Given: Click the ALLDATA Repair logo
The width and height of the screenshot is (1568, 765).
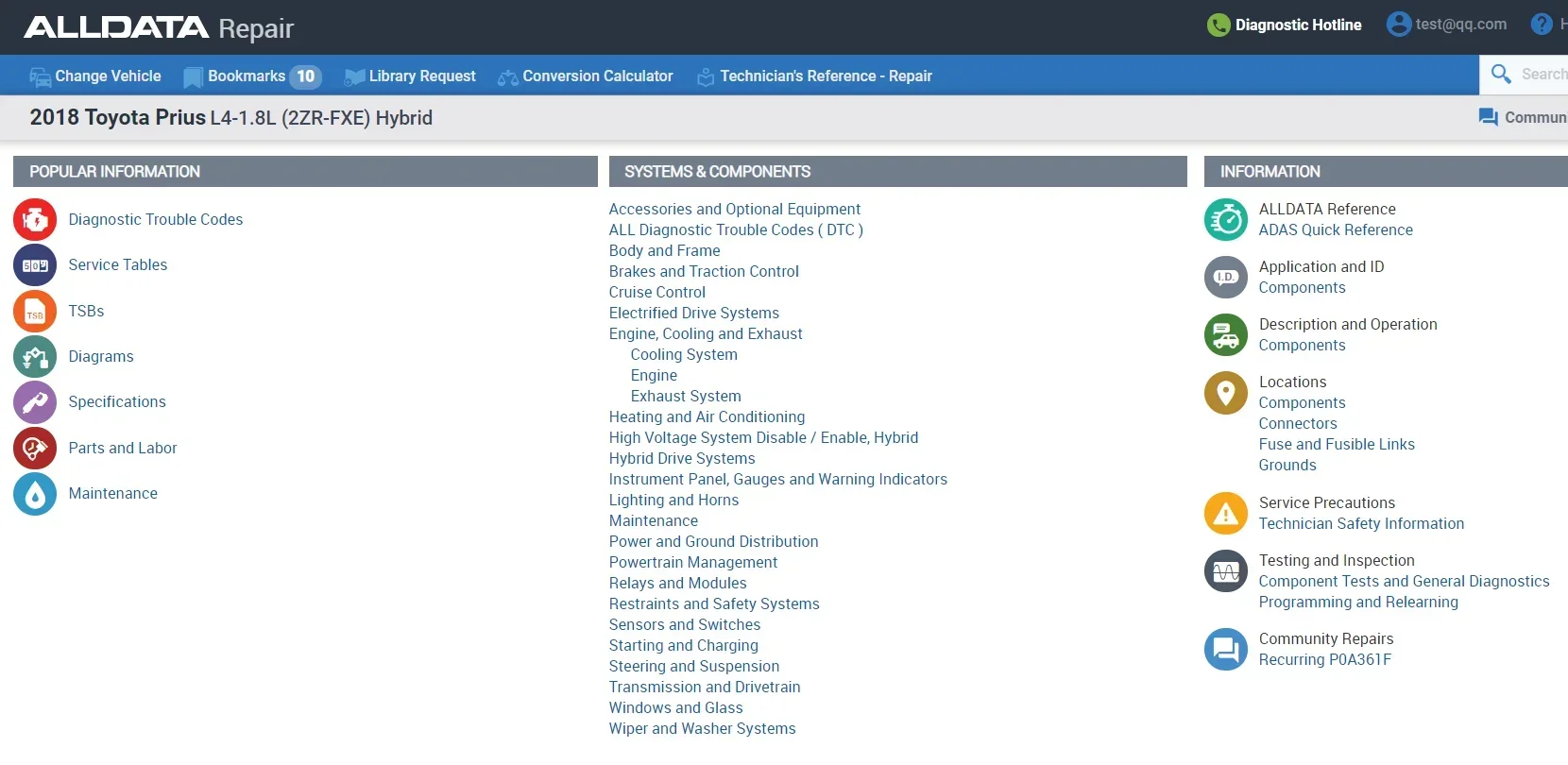Looking at the screenshot, I should [x=159, y=28].
